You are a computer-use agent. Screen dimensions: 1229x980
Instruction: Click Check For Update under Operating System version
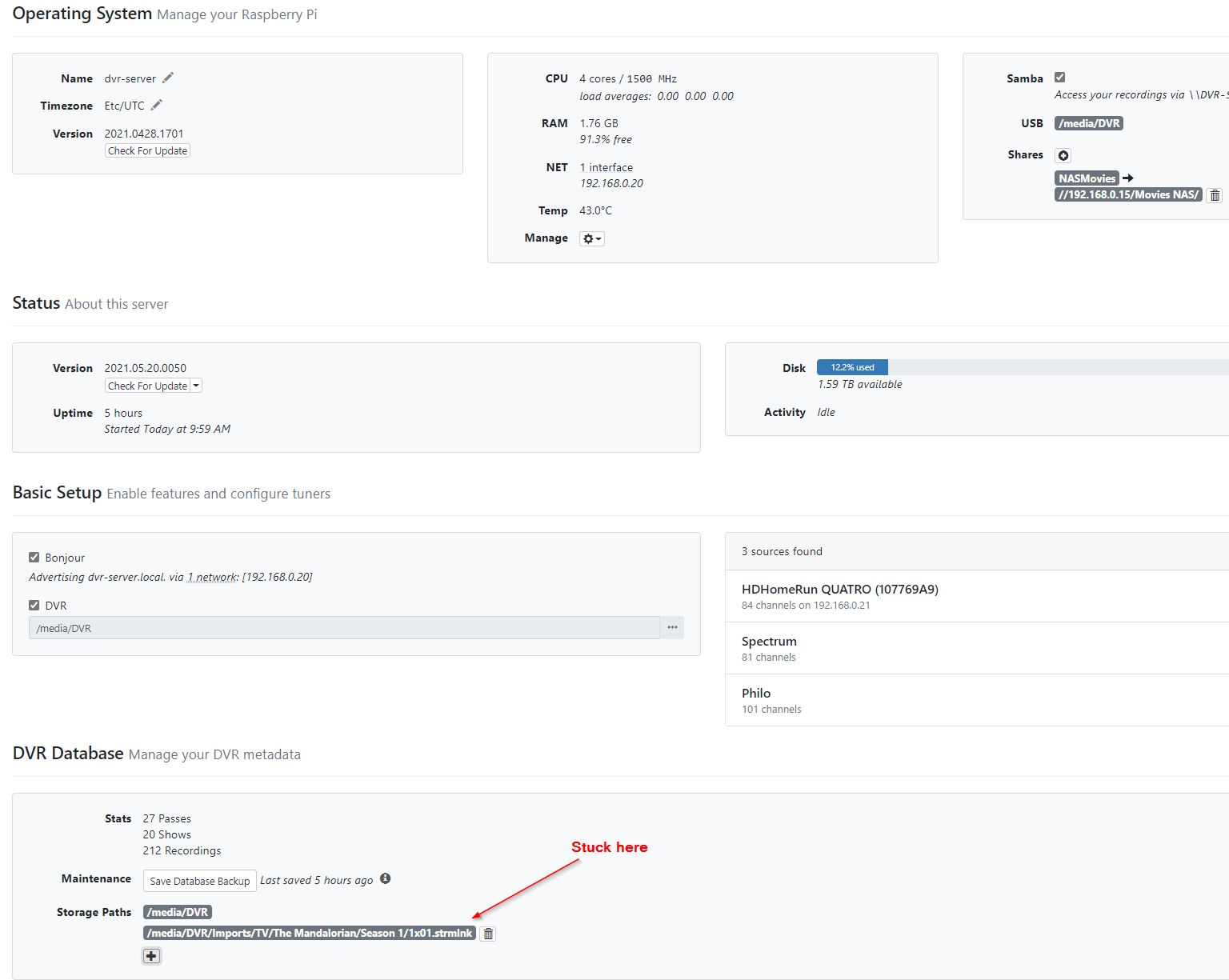pyautogui.click(x=147, y=150)
